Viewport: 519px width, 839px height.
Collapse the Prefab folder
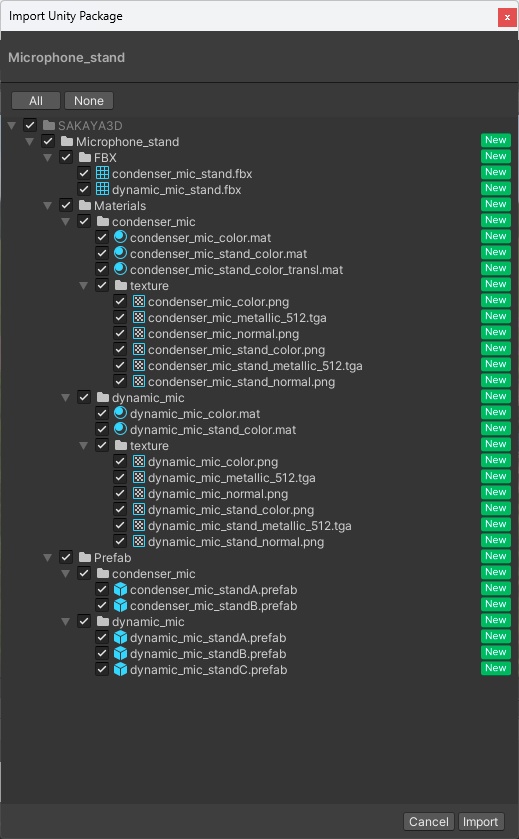(48, 558)
